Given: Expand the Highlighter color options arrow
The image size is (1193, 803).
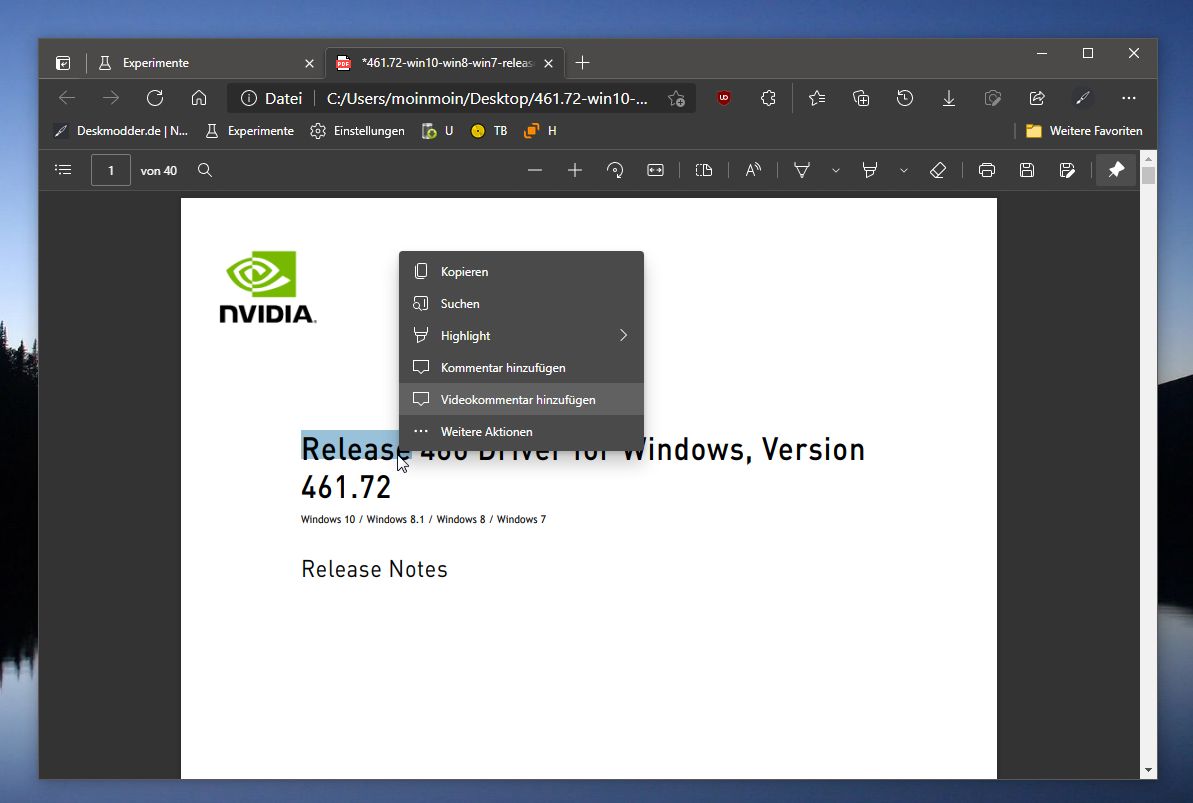Looking at the screenshot, I should (904, 170).
